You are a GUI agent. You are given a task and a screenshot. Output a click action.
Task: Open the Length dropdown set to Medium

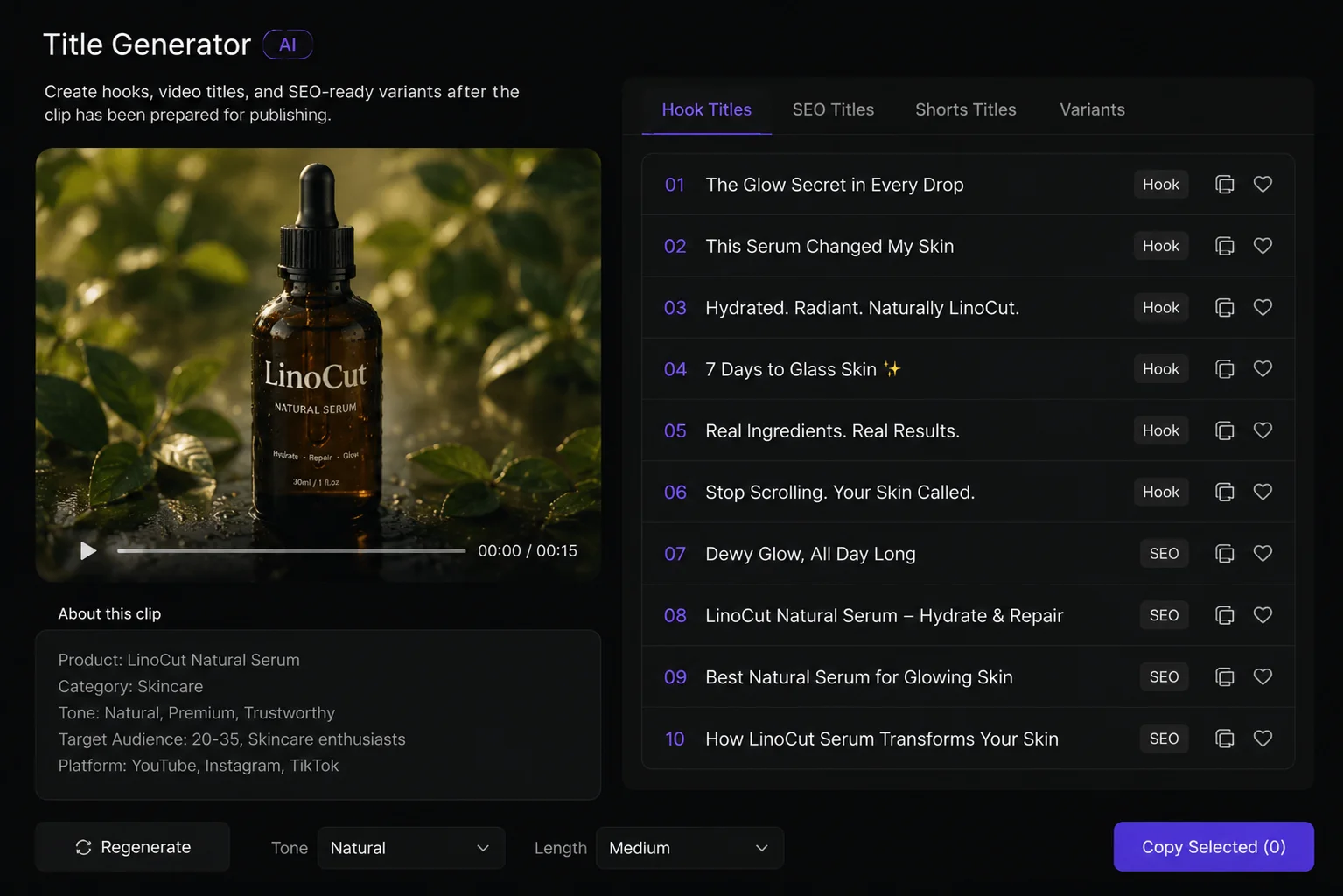coord(689,848)
